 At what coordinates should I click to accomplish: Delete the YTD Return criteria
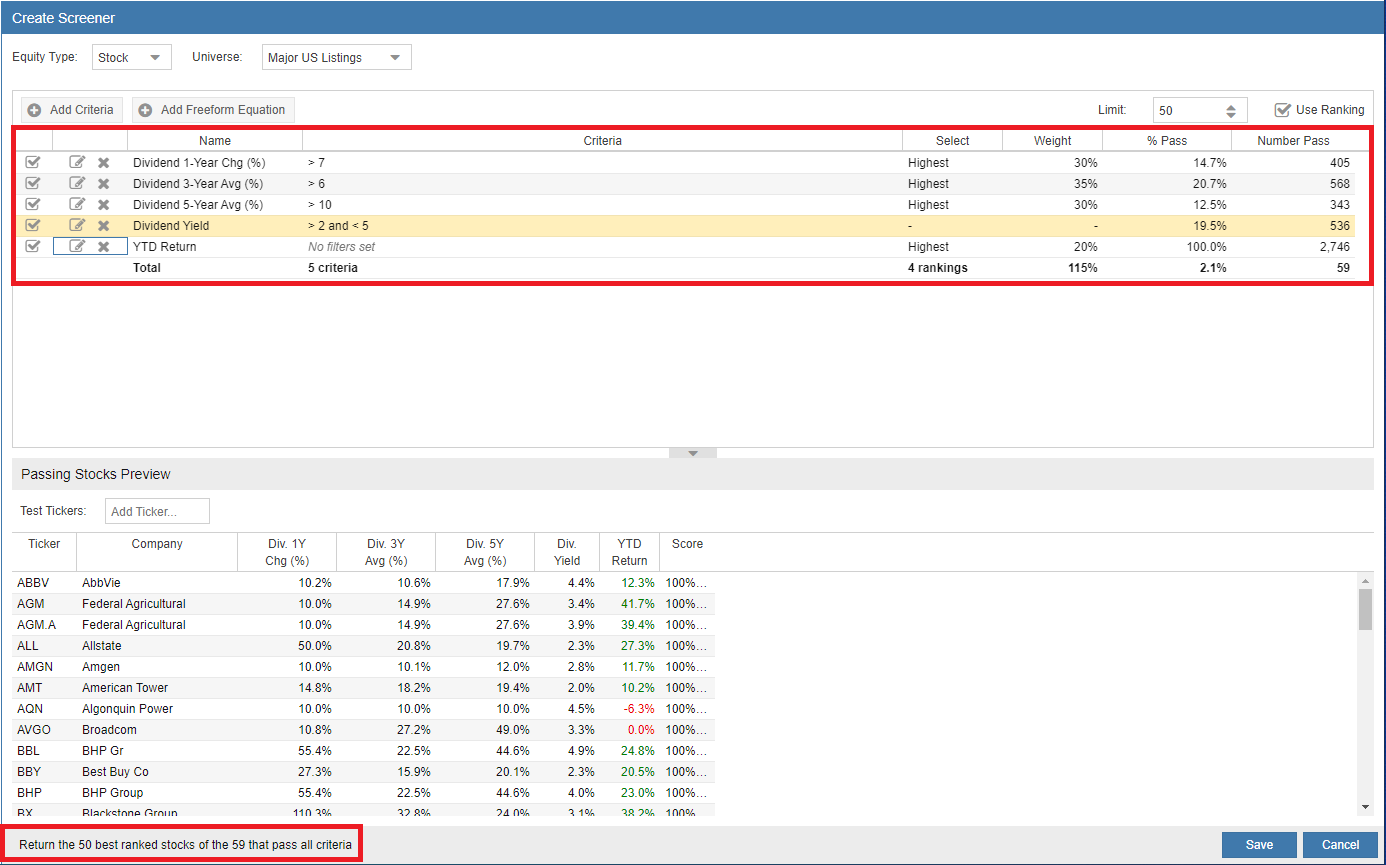103,247
